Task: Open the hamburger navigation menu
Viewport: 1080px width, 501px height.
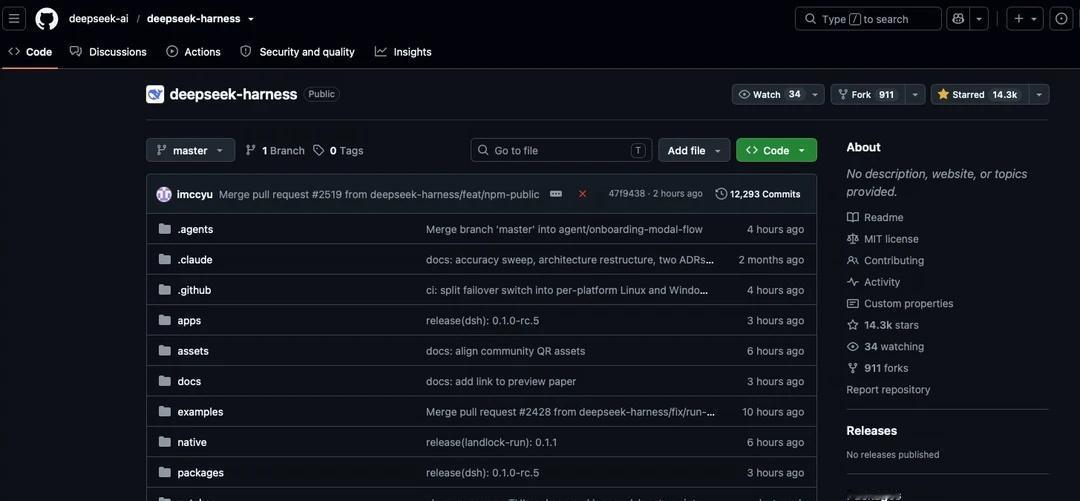Action: pos(14,19)
